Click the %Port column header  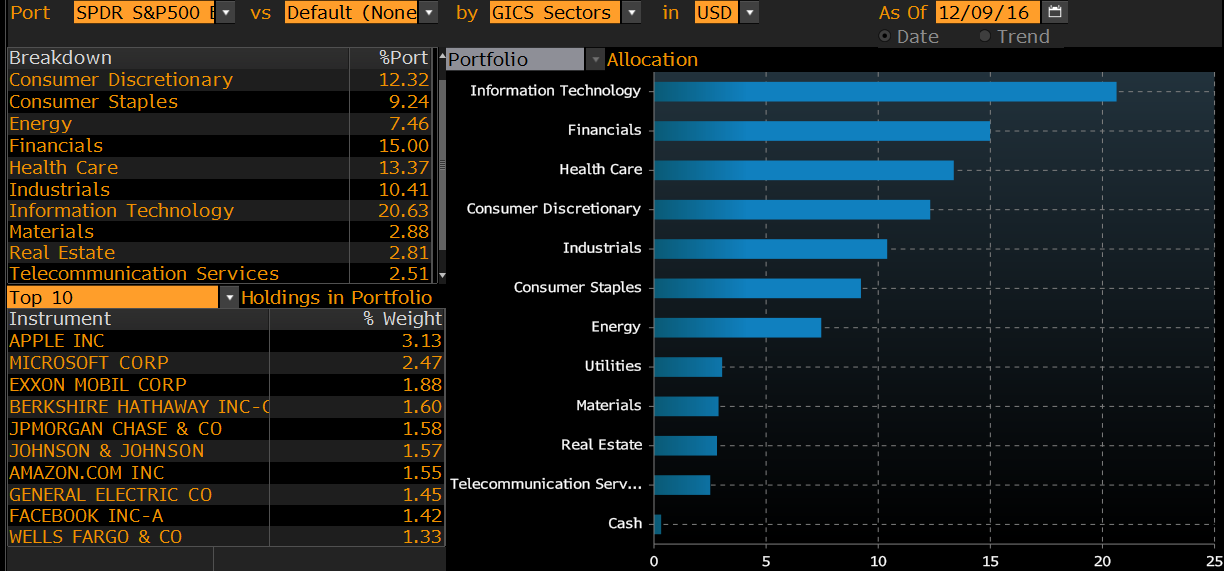391,58
